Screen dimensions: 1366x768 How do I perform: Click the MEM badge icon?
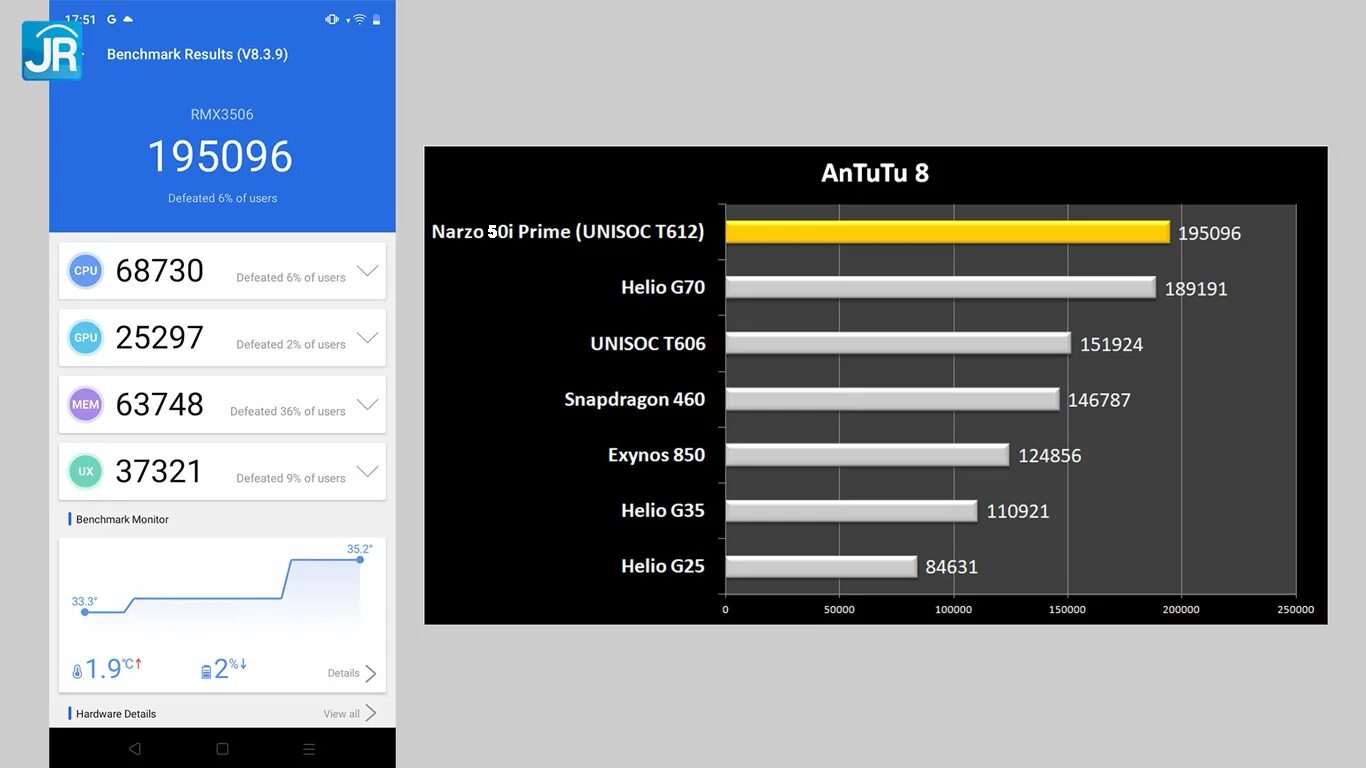(x=86, y=405)
